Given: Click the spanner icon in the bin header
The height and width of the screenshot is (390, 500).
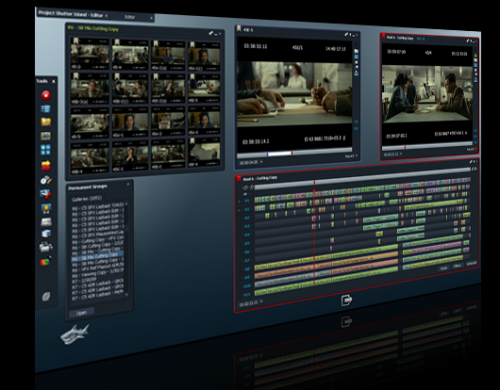Looking at the screenshot, I should (211, 33).
